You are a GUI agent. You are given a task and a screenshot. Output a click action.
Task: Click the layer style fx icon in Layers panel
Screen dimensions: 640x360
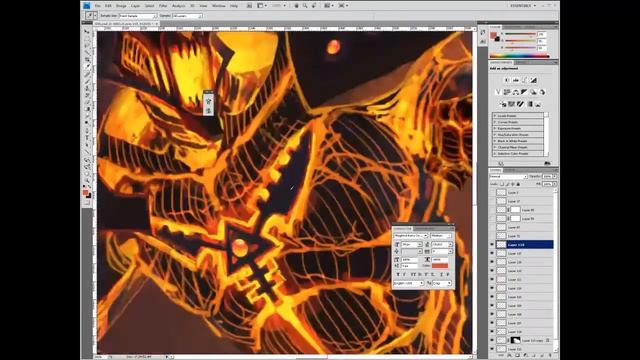(x=509, y=355)
